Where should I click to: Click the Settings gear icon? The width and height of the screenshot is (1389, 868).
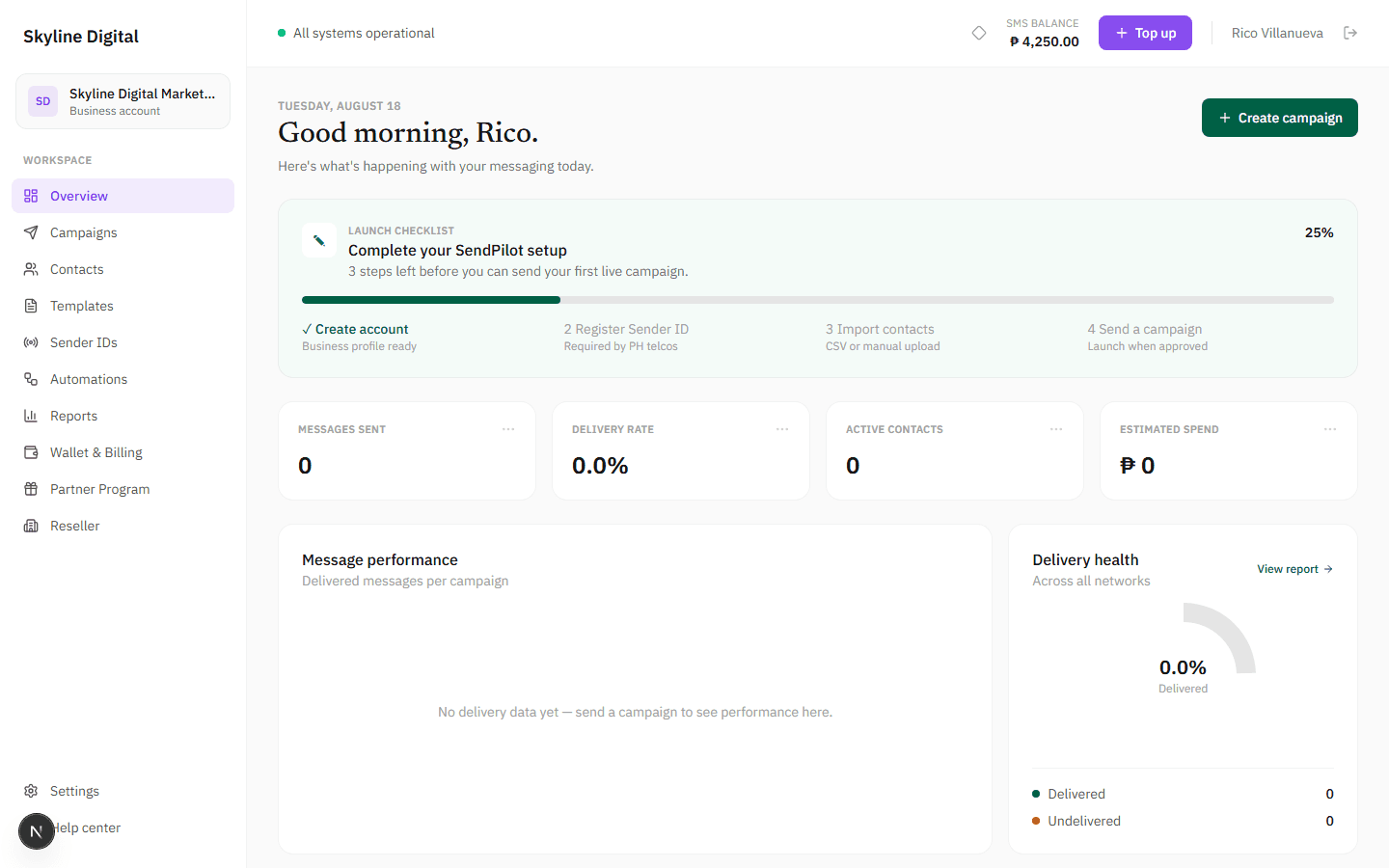(31, 791)
